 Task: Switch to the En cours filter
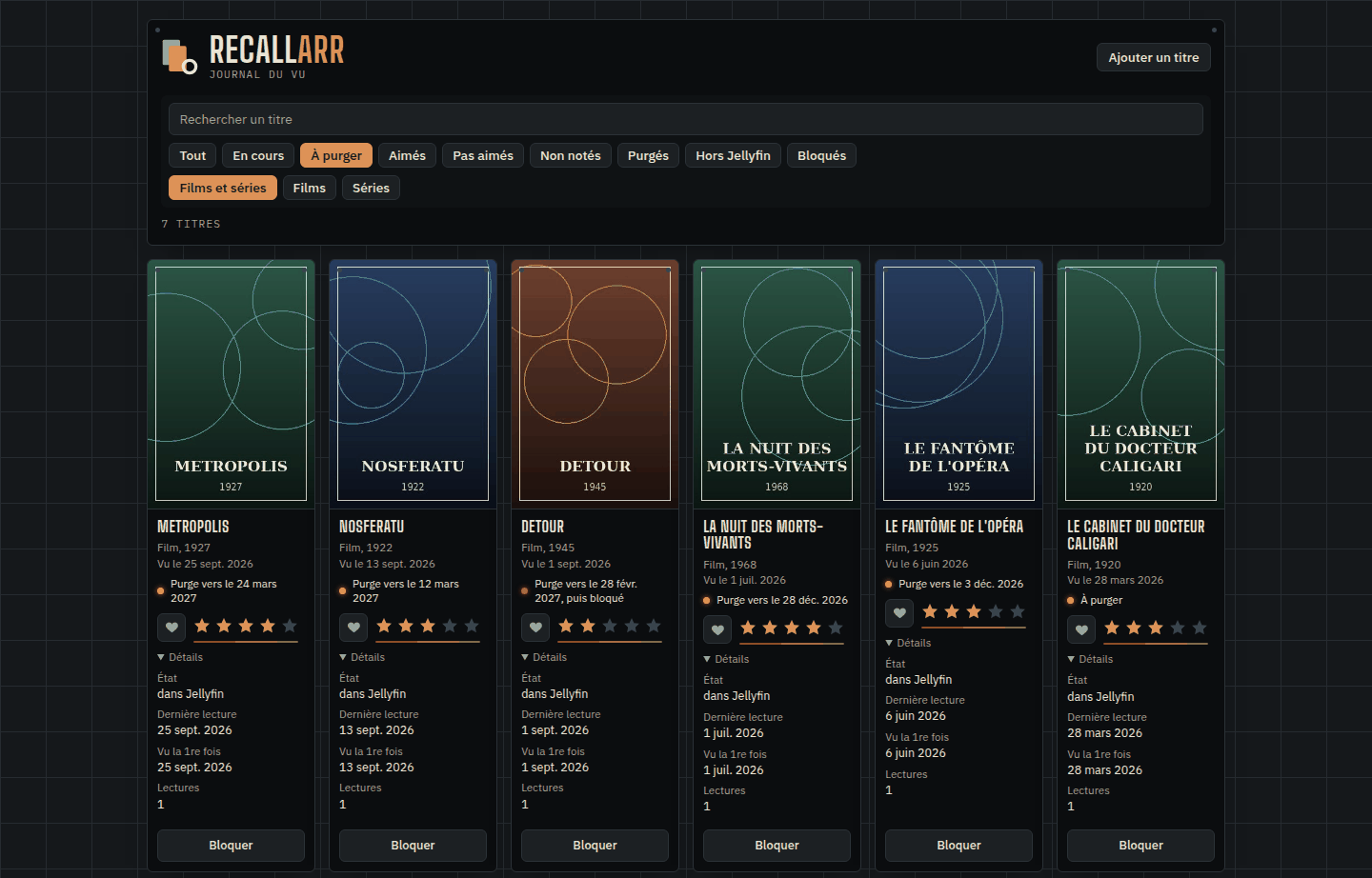258,155
